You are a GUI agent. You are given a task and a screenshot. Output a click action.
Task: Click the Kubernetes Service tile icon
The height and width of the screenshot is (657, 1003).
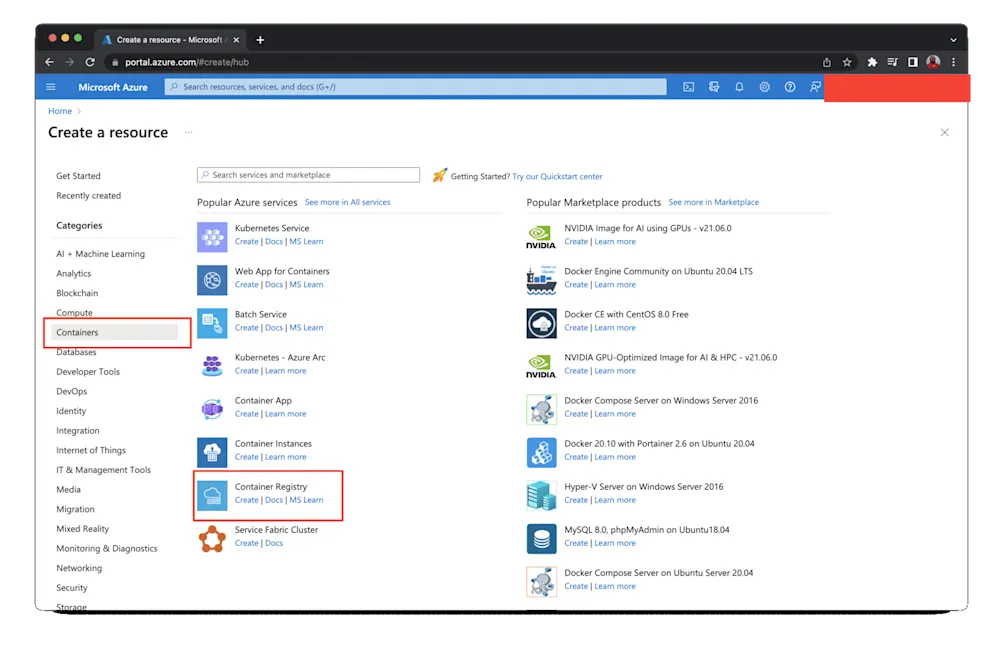pos(212,237)
